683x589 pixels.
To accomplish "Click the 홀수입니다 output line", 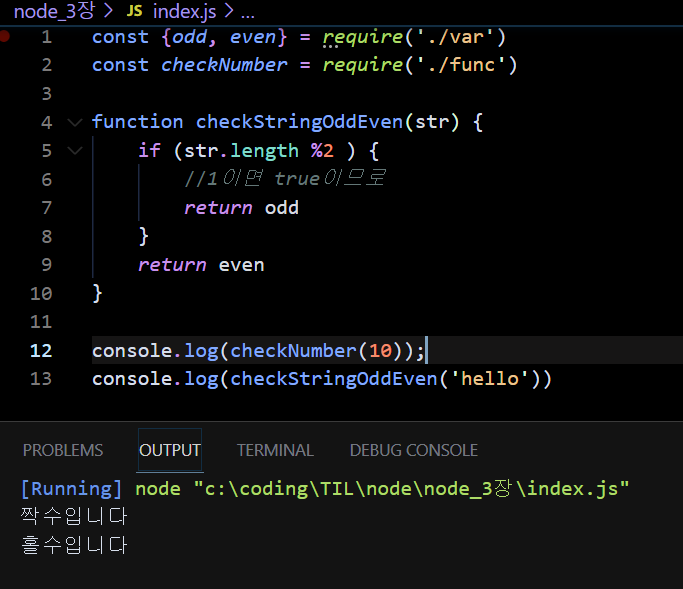I will tap(74, 545).
